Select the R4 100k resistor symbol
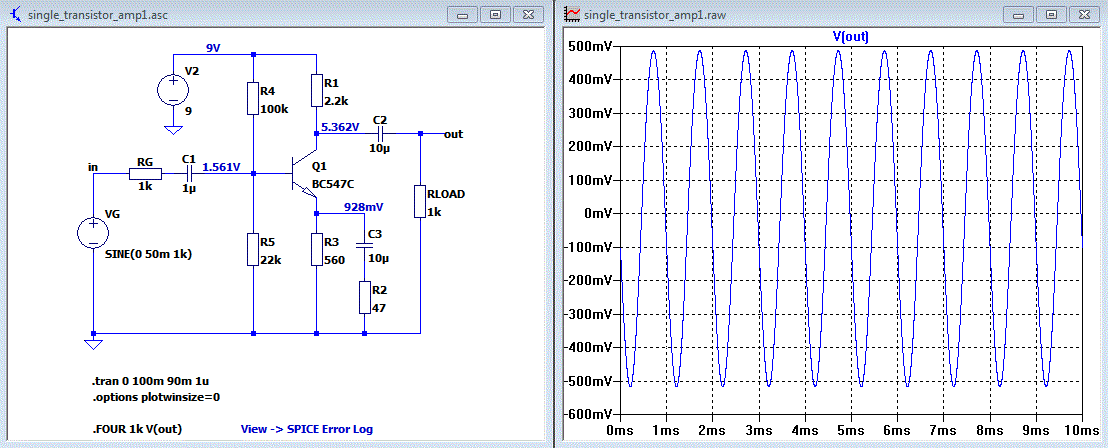This screenshot has width=1108, height=448. coord(253,99)
